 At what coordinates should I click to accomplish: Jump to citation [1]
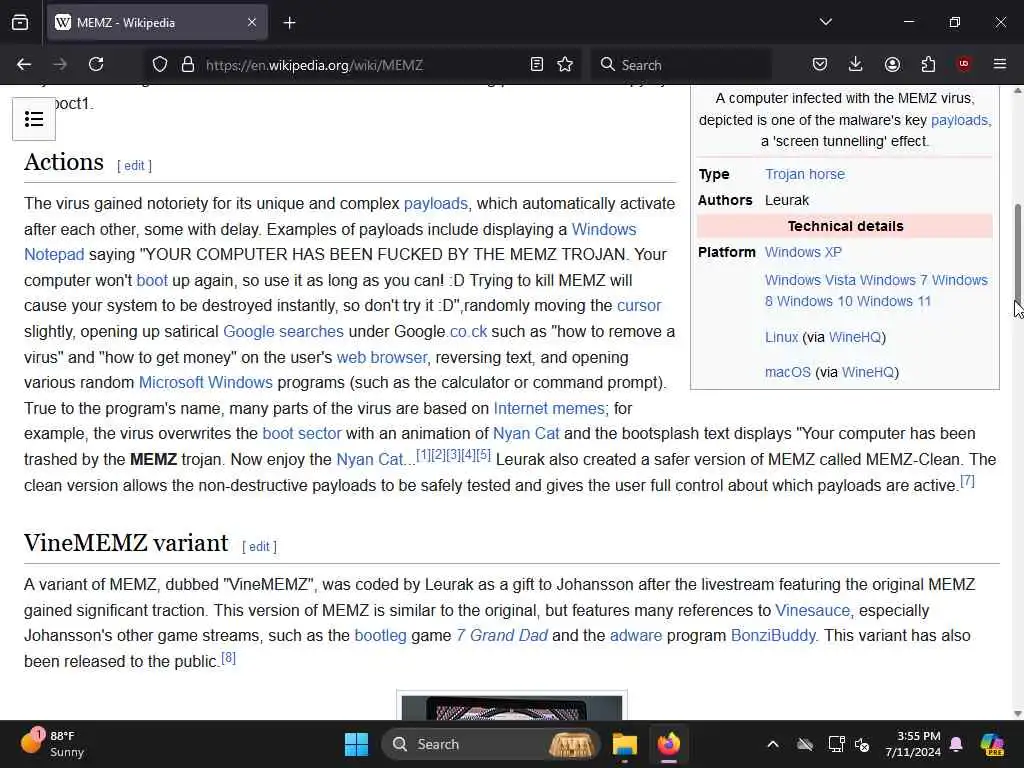(x=423, y=455)
